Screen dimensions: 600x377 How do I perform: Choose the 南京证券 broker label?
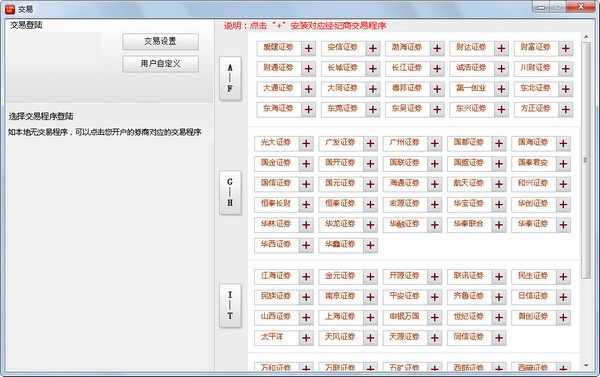tap(340, 296)
